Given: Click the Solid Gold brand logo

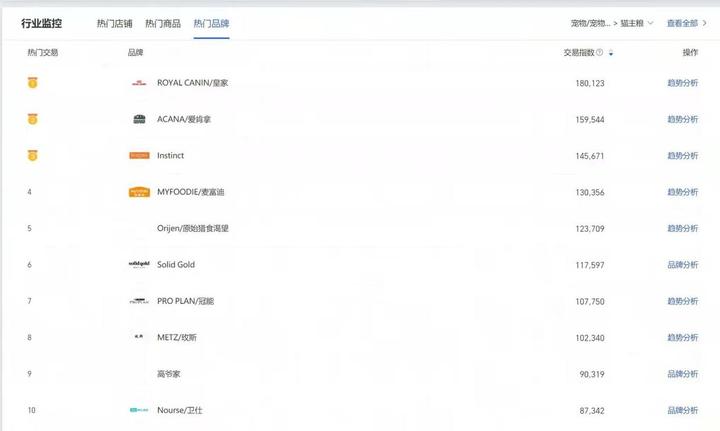Looking at the screenshot, I should [x=139, y=264].
